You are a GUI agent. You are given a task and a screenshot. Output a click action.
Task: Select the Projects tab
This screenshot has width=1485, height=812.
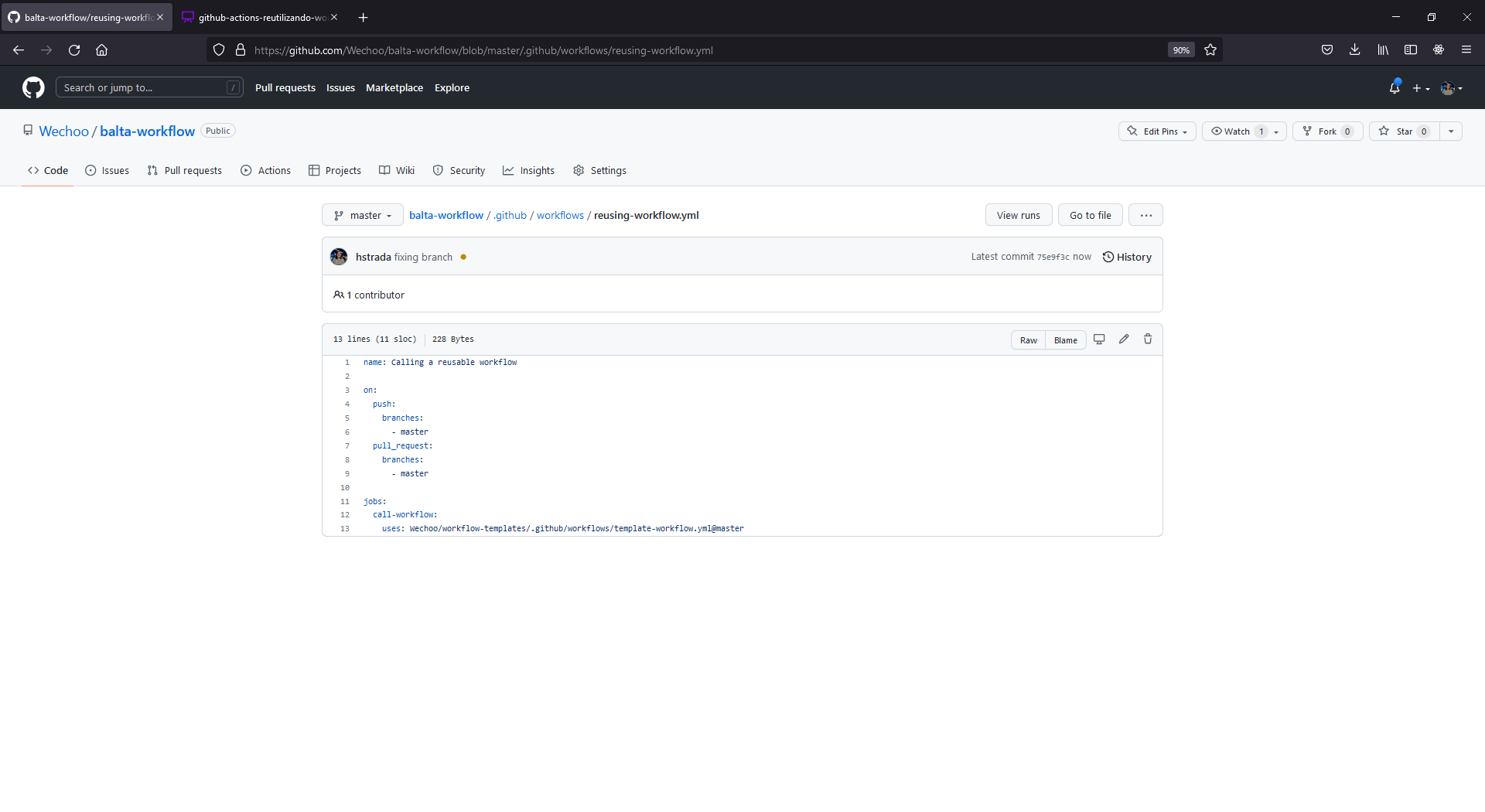tap(335, 170)
